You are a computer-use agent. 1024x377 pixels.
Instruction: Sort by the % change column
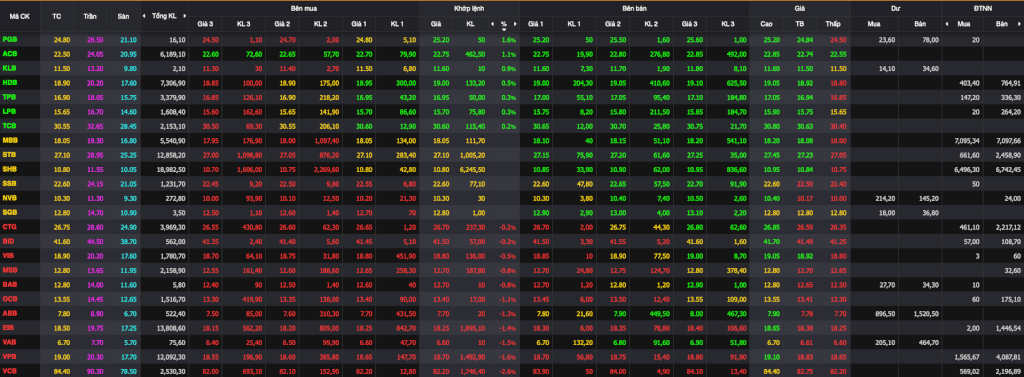[504, 25]
